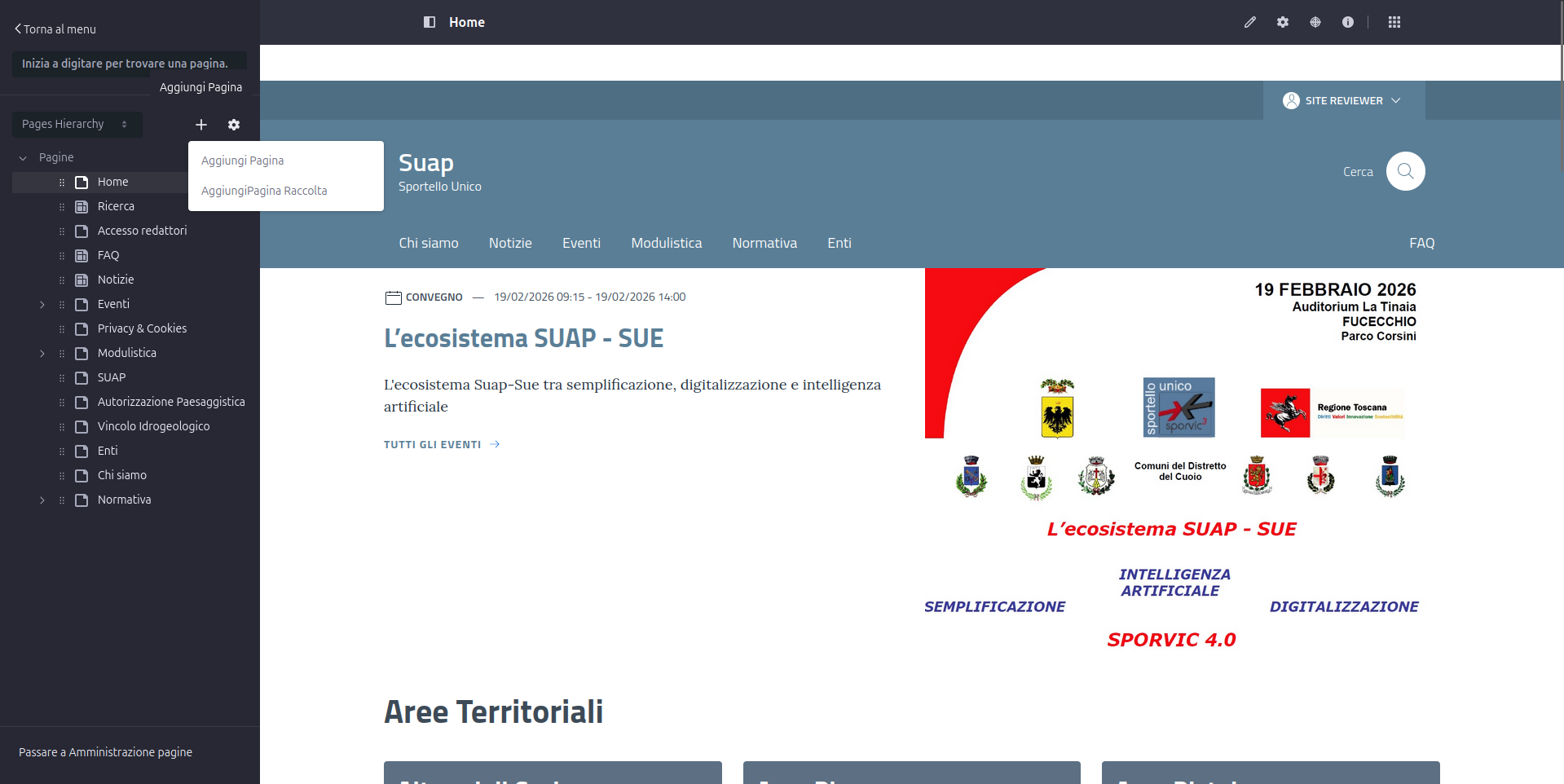Click the Cerca magnifier search button
Viewport: 1564px width, 784px height.
pos(1405,171)
